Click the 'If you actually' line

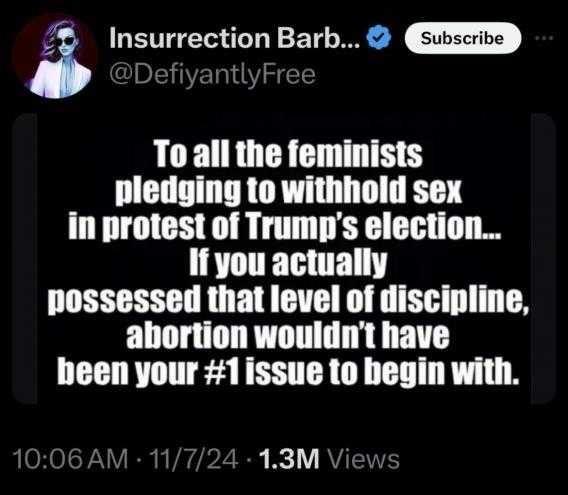tap(288, 262)
